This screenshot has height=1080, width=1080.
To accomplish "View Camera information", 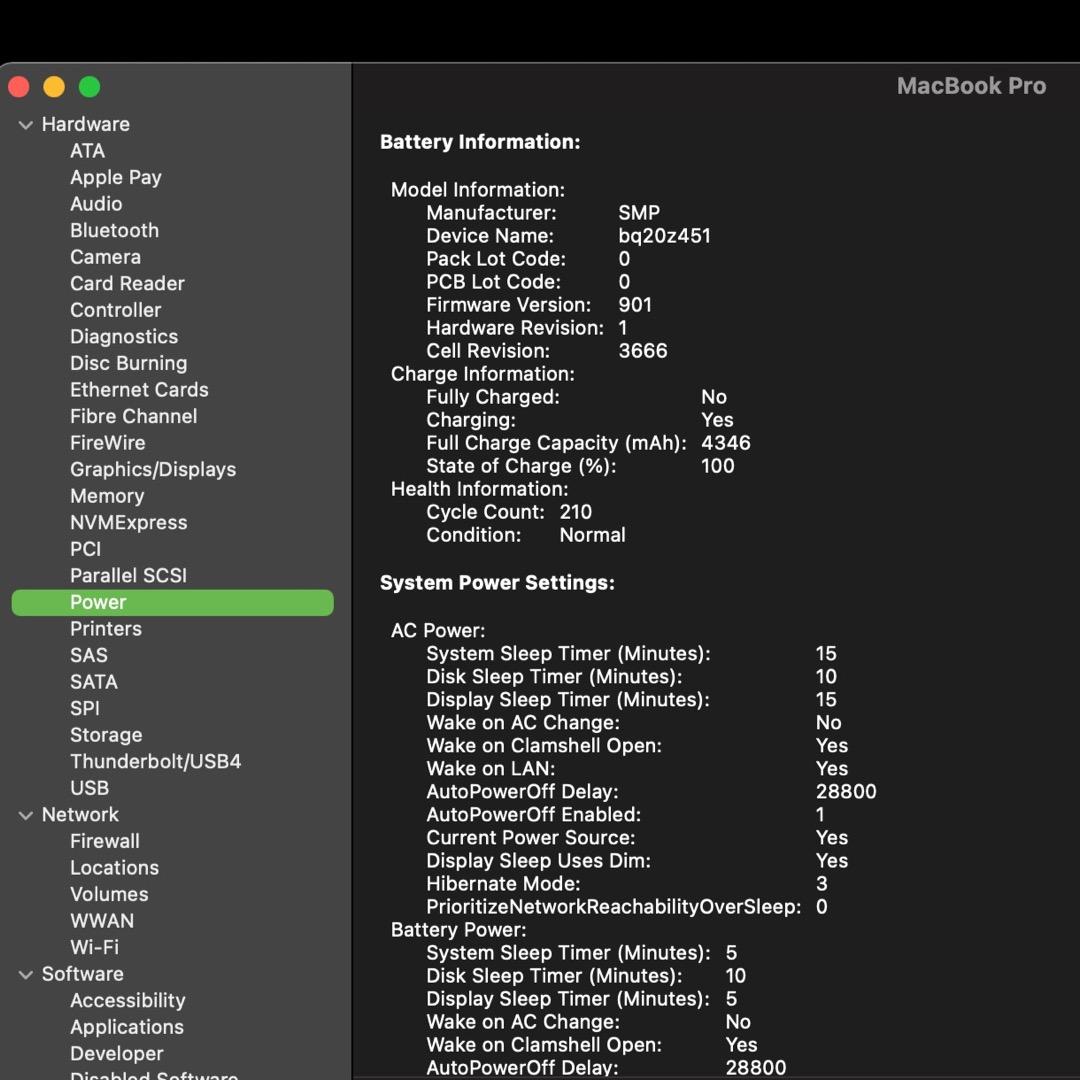I will coord(105,257).
